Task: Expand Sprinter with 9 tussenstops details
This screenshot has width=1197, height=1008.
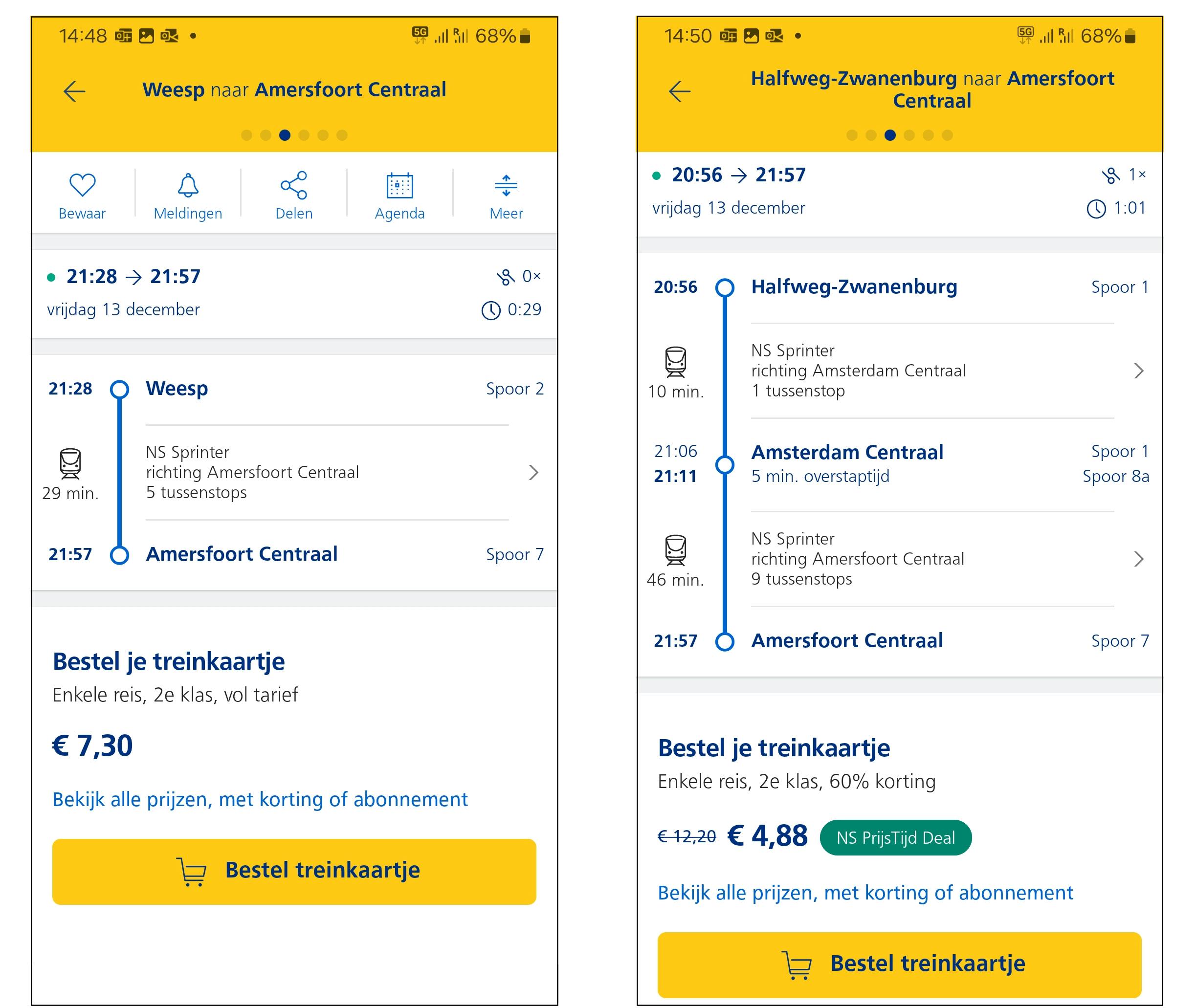Action: 1138,559
